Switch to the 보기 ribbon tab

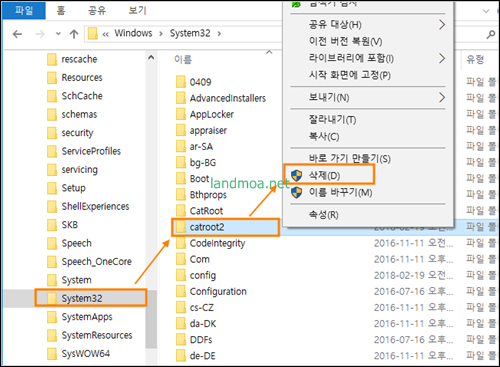click(137, 10)
